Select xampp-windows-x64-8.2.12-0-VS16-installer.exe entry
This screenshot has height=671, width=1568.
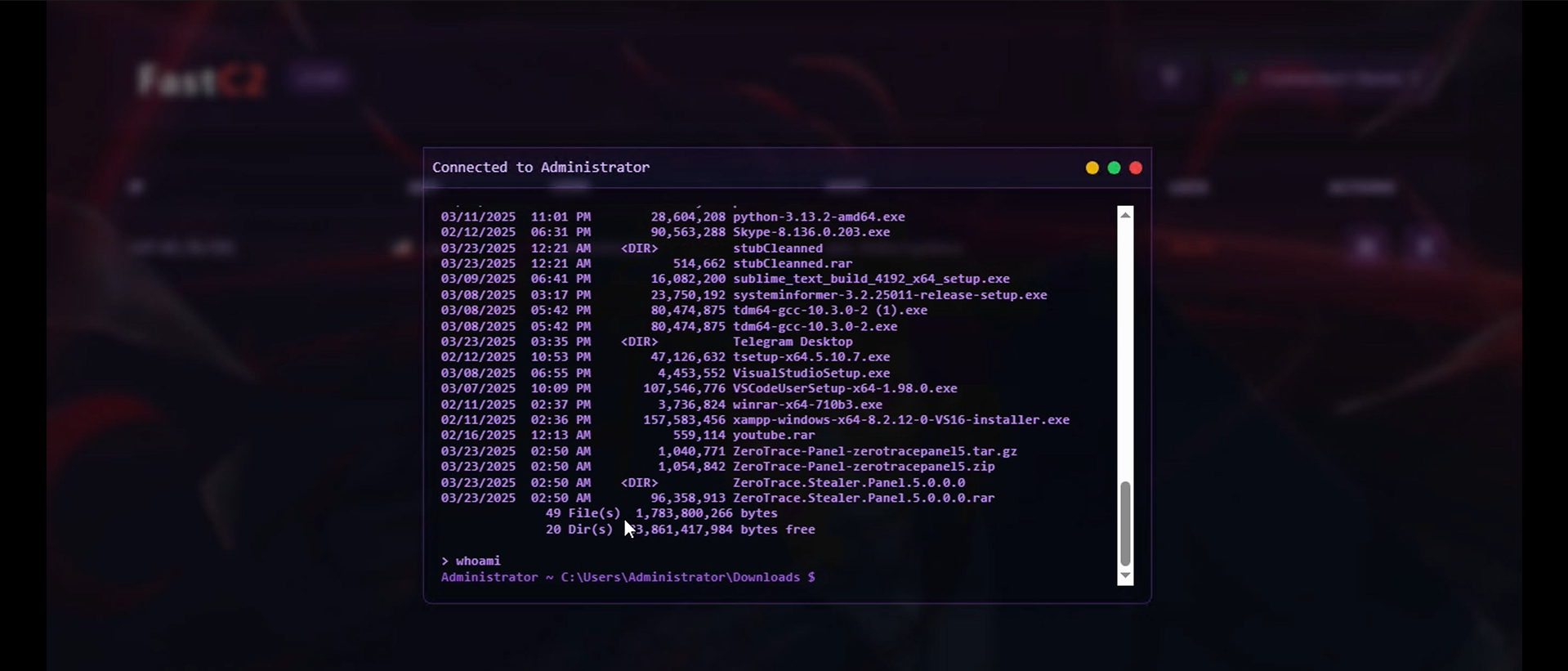coord(755,419)
